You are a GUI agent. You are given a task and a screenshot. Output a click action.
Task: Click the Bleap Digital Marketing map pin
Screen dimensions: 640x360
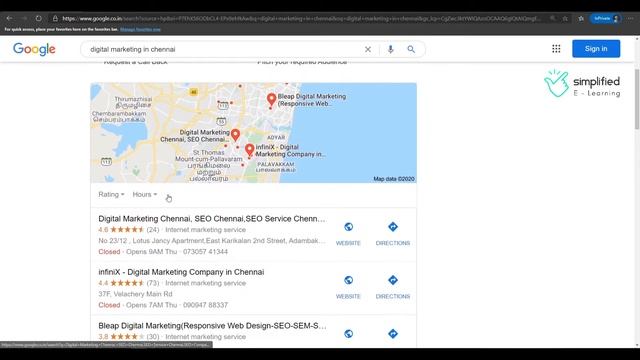pyautogui.click(x=271, y=100)
